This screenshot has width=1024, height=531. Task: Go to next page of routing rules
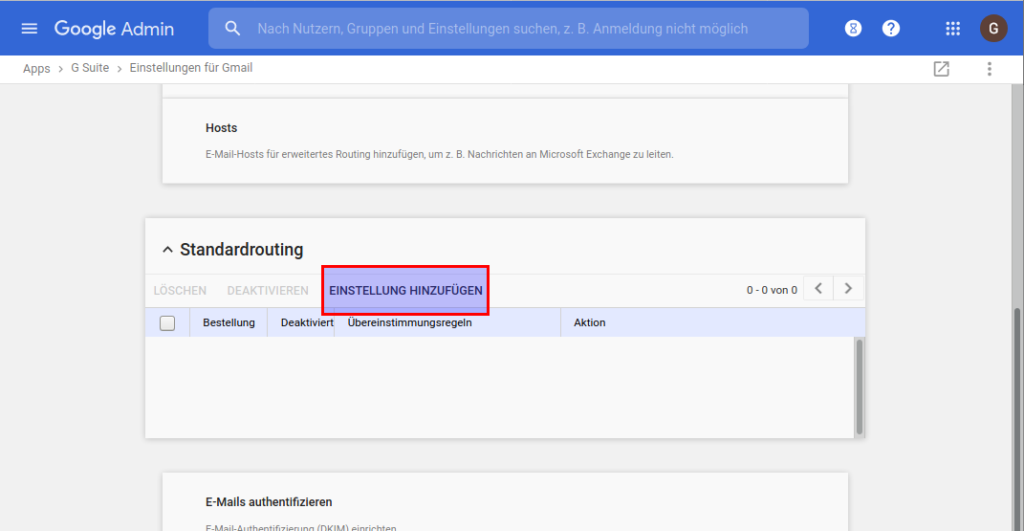click(x=848, y=288)
